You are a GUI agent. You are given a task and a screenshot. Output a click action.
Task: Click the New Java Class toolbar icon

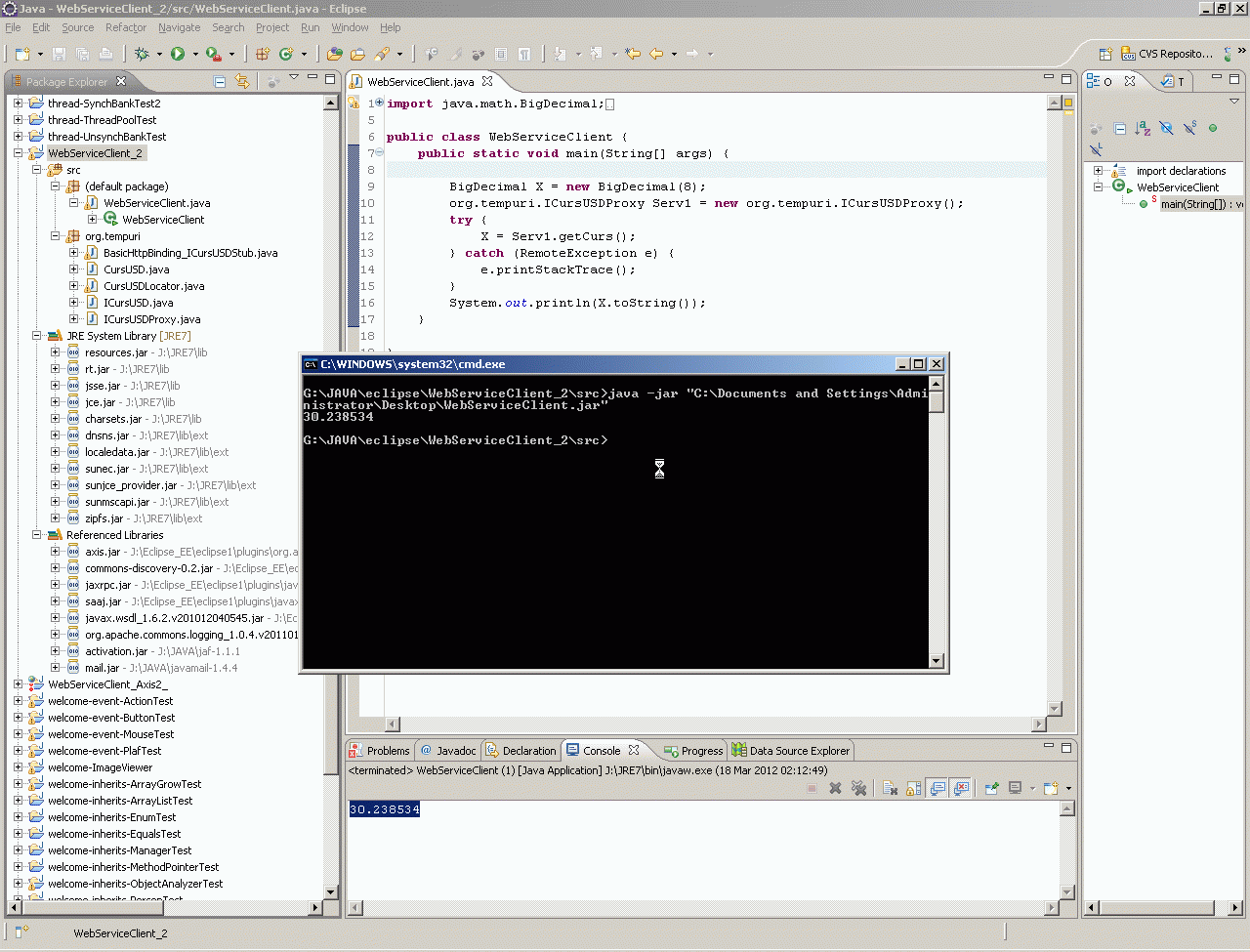point(286,54)
